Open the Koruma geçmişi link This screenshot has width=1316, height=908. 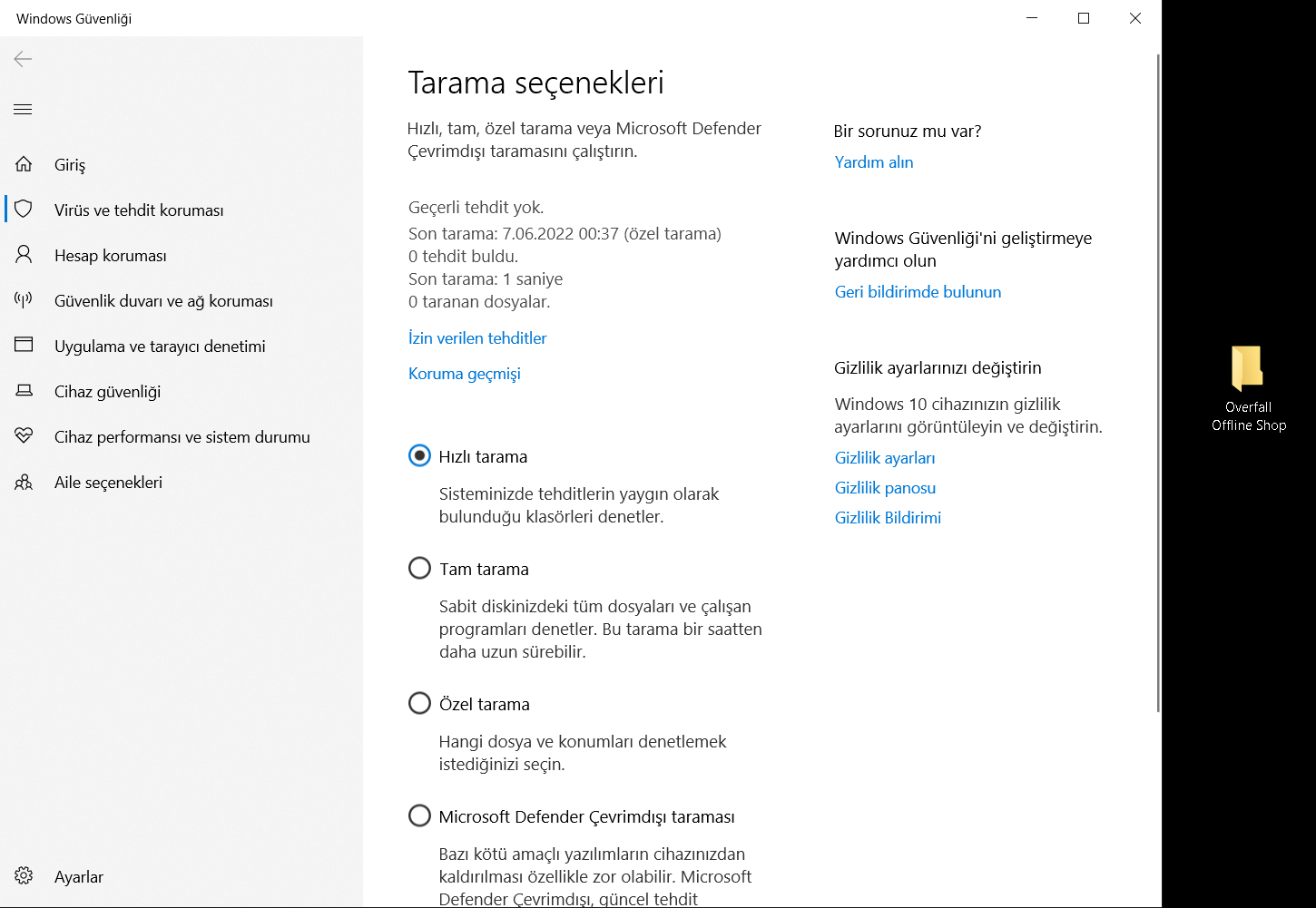464,374
